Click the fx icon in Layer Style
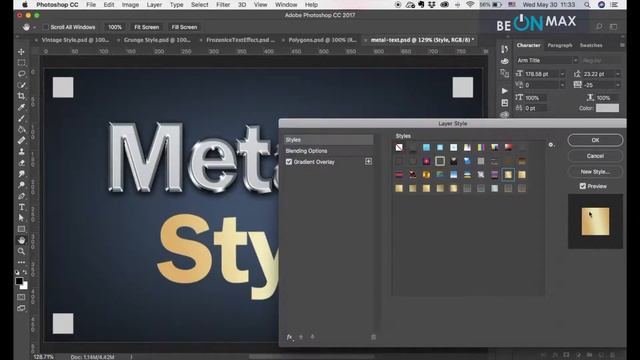 289,337
